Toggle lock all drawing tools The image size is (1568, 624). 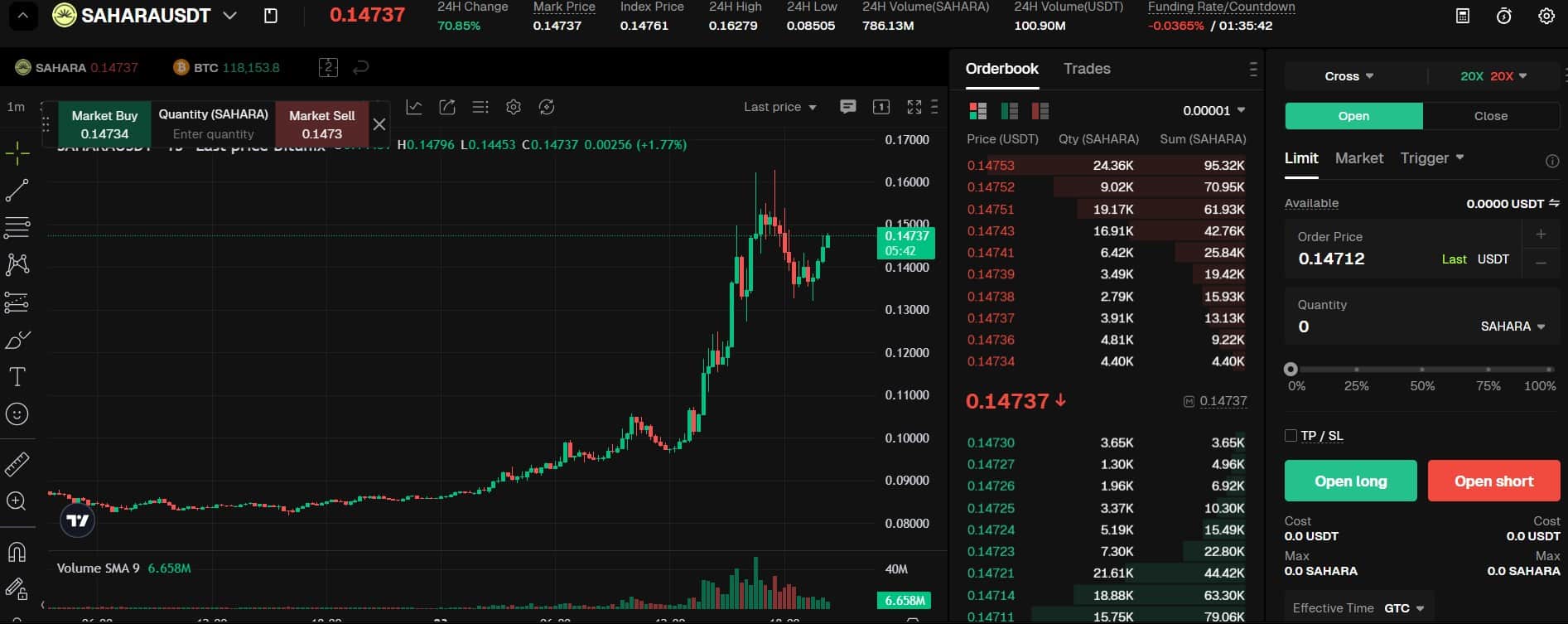point(17,589)
